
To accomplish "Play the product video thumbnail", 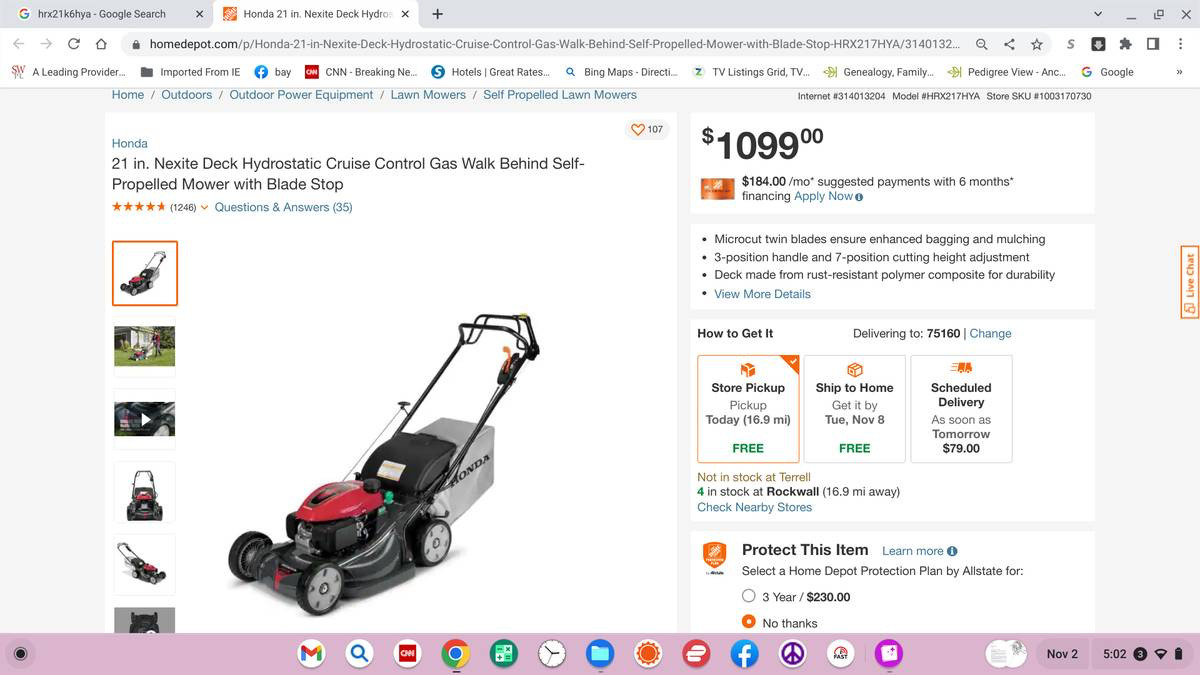I will click(x=145, y=419).
